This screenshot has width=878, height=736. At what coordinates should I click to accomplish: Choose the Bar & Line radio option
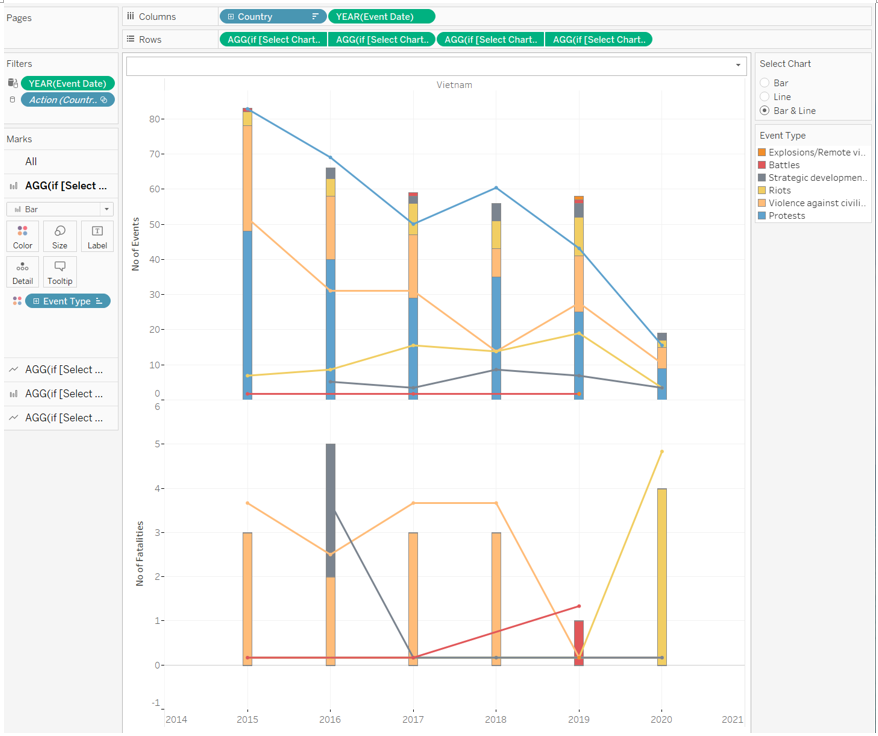(x=765, y=111)
